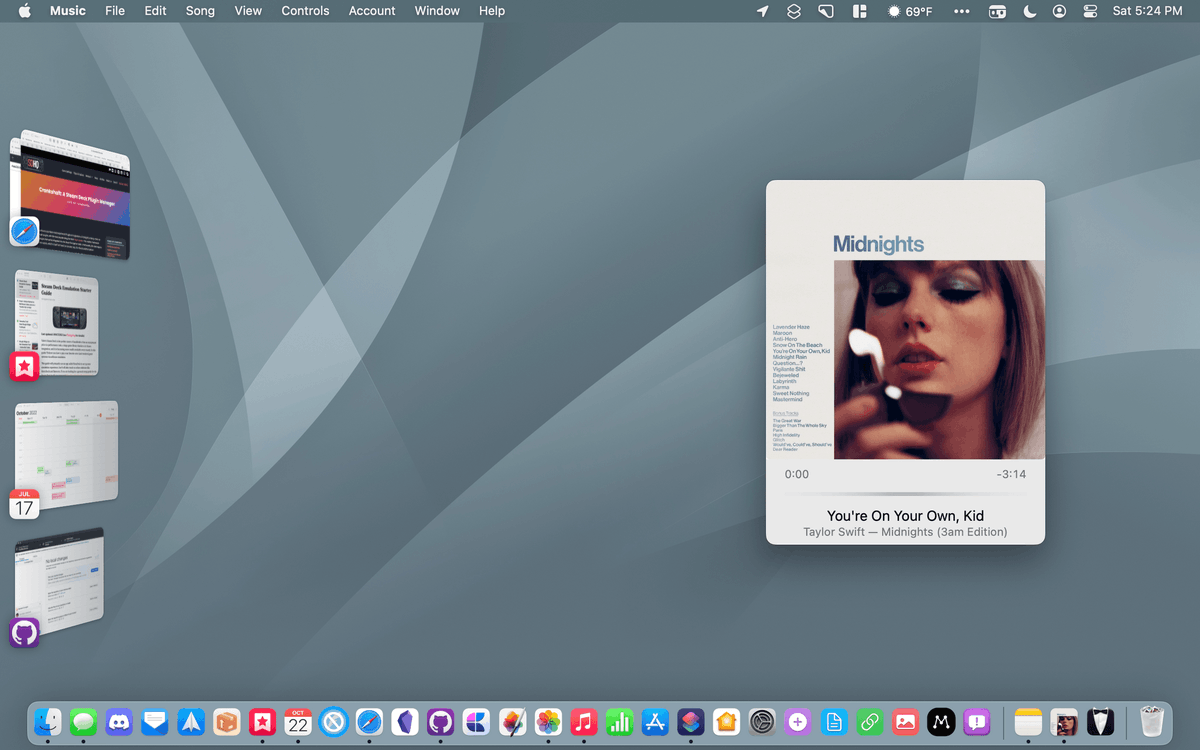The image size is (1200, 750).
Task: Click the sun weather 69°F item
Action: point(910,11)
